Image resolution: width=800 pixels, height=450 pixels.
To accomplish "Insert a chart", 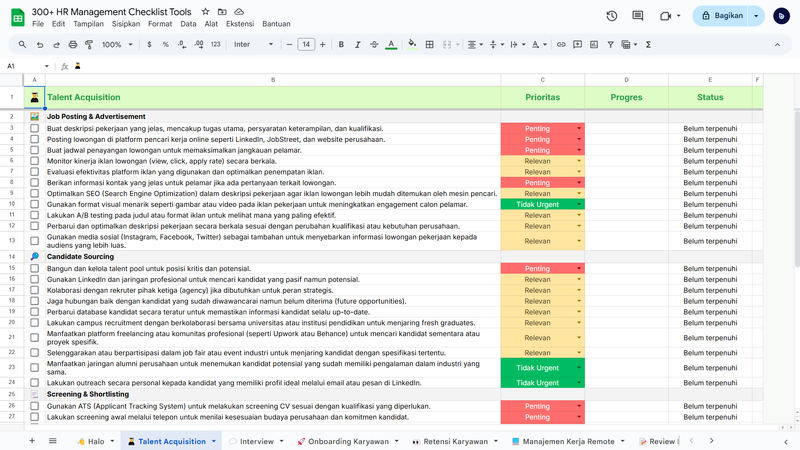I will [x=594, y=45].
